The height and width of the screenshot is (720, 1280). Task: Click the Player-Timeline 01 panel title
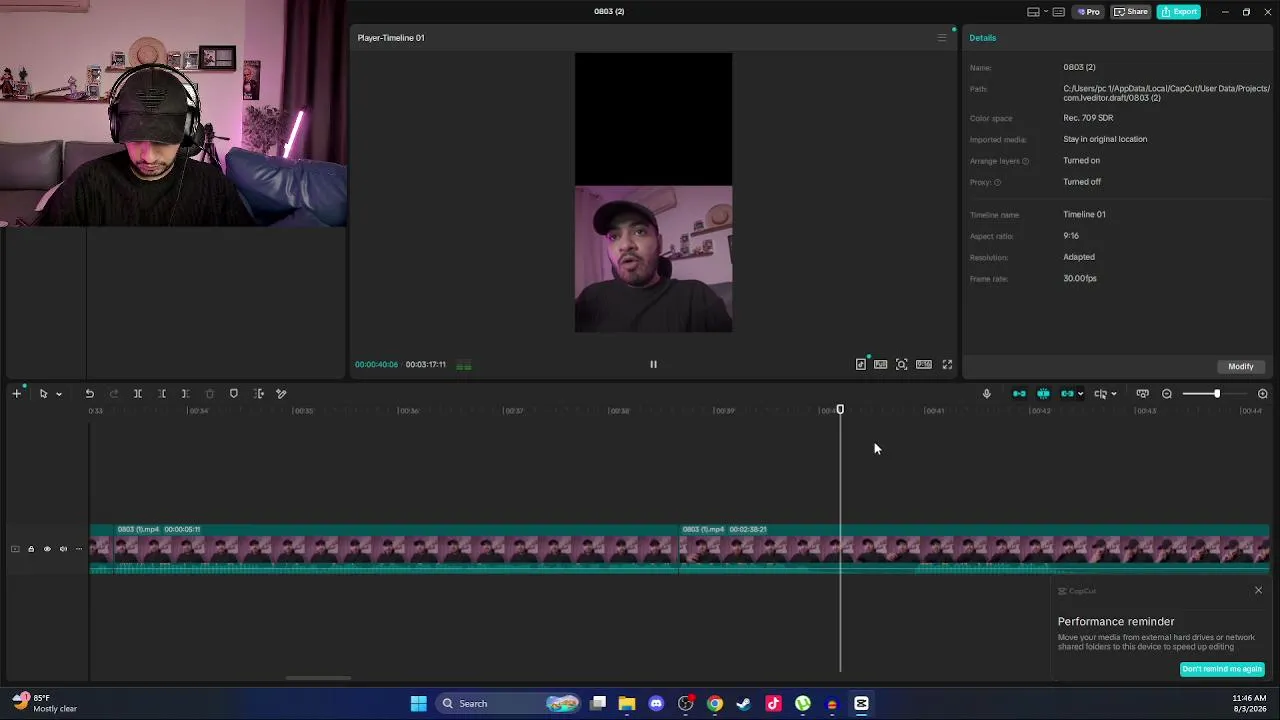tap(391, 38)
